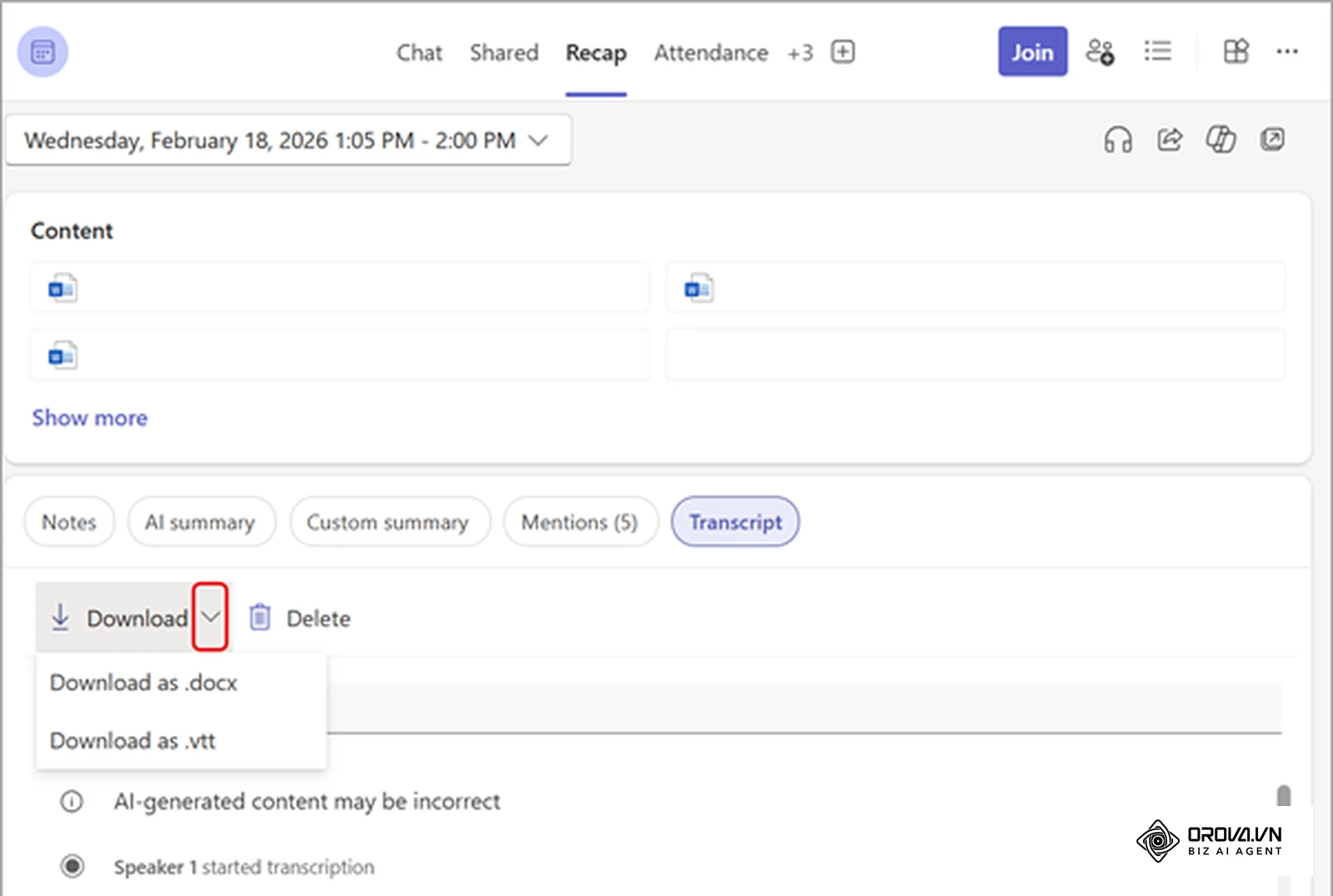This screenshot has width=1333, height=896.
Task: Open the apps grid icon in the header
Action: point(1236,52)
